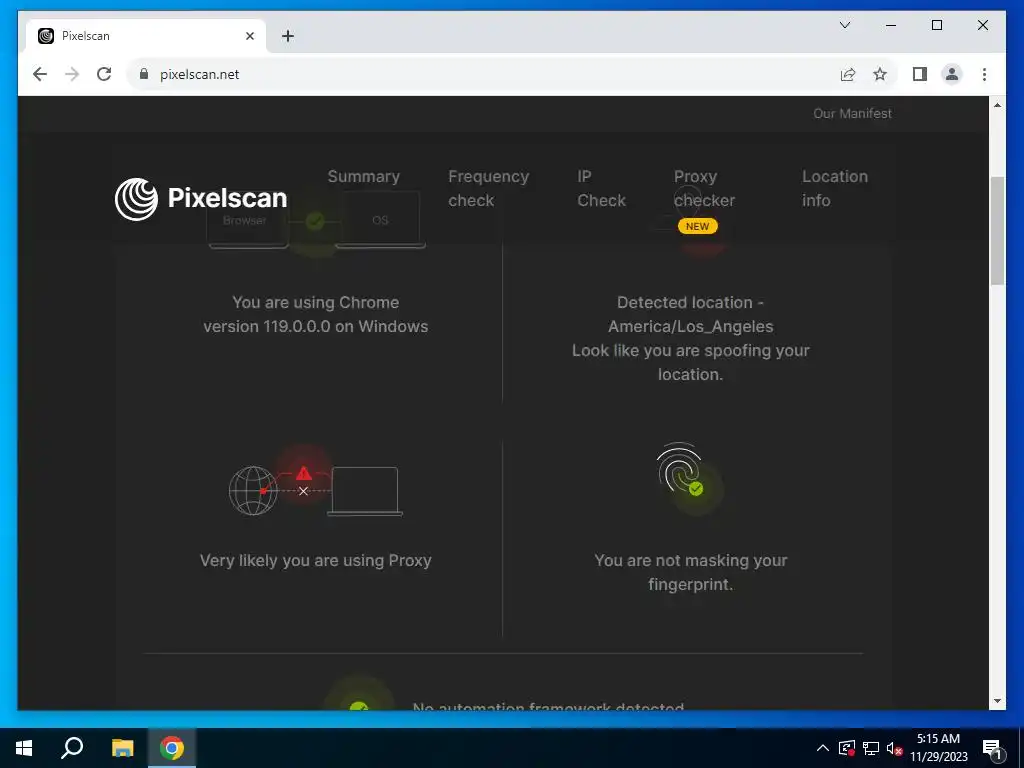1024x768 pixels.
Task: Reload the pixelscan.net page
Action: (104, 74)
